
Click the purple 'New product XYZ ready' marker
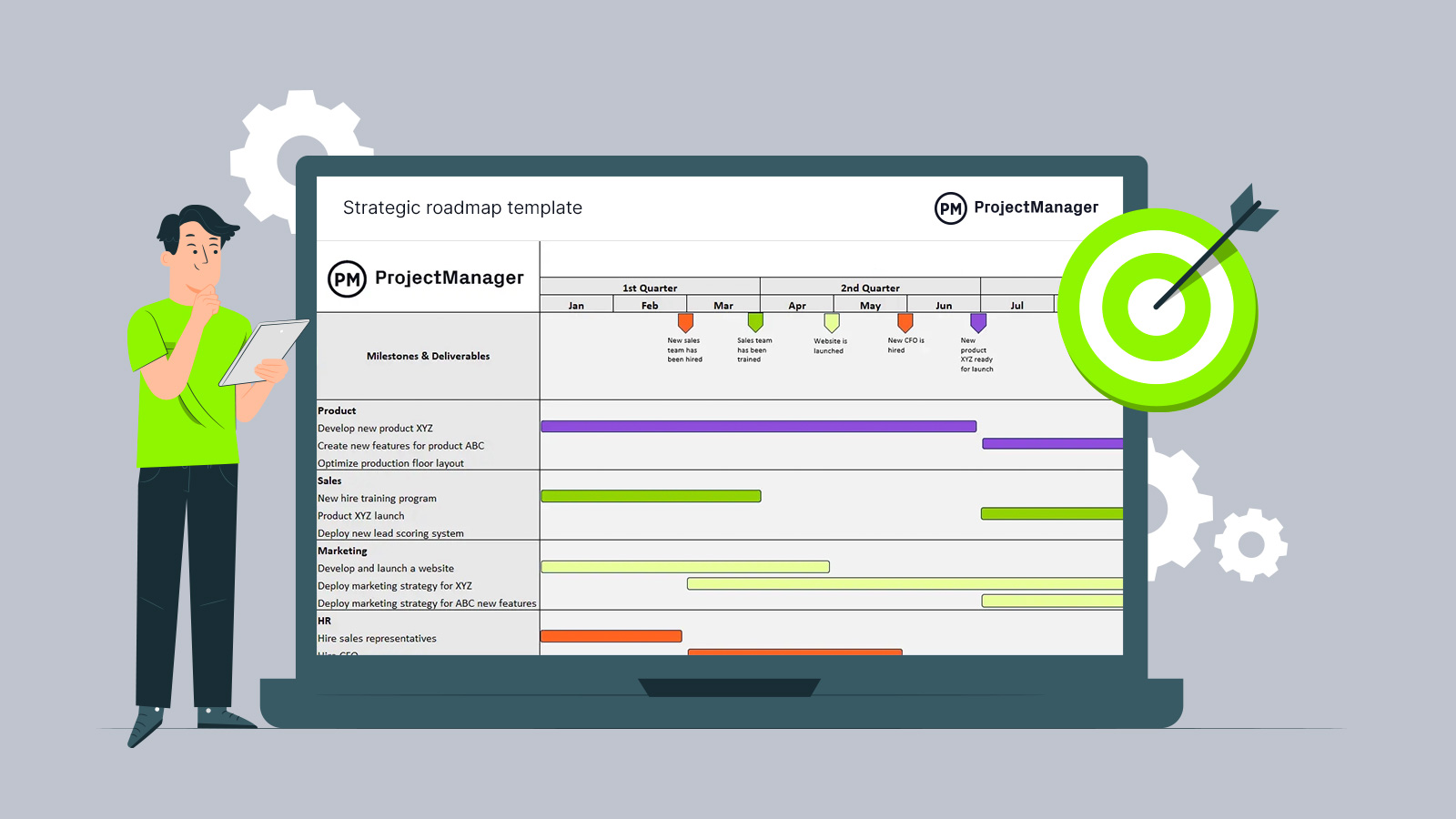978,322
